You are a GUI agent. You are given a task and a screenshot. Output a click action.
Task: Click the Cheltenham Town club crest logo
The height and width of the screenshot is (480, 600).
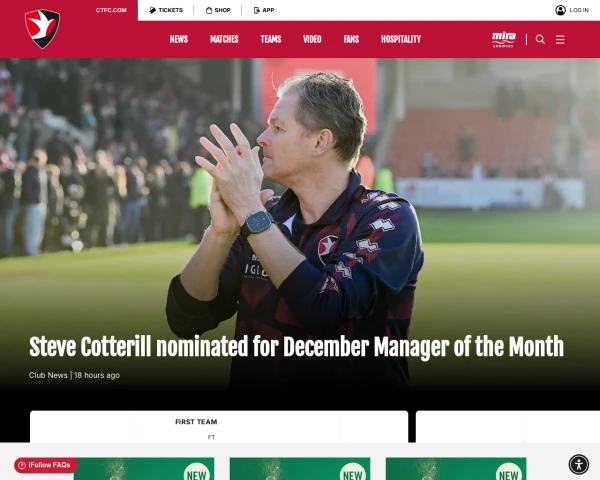point(42,29)
